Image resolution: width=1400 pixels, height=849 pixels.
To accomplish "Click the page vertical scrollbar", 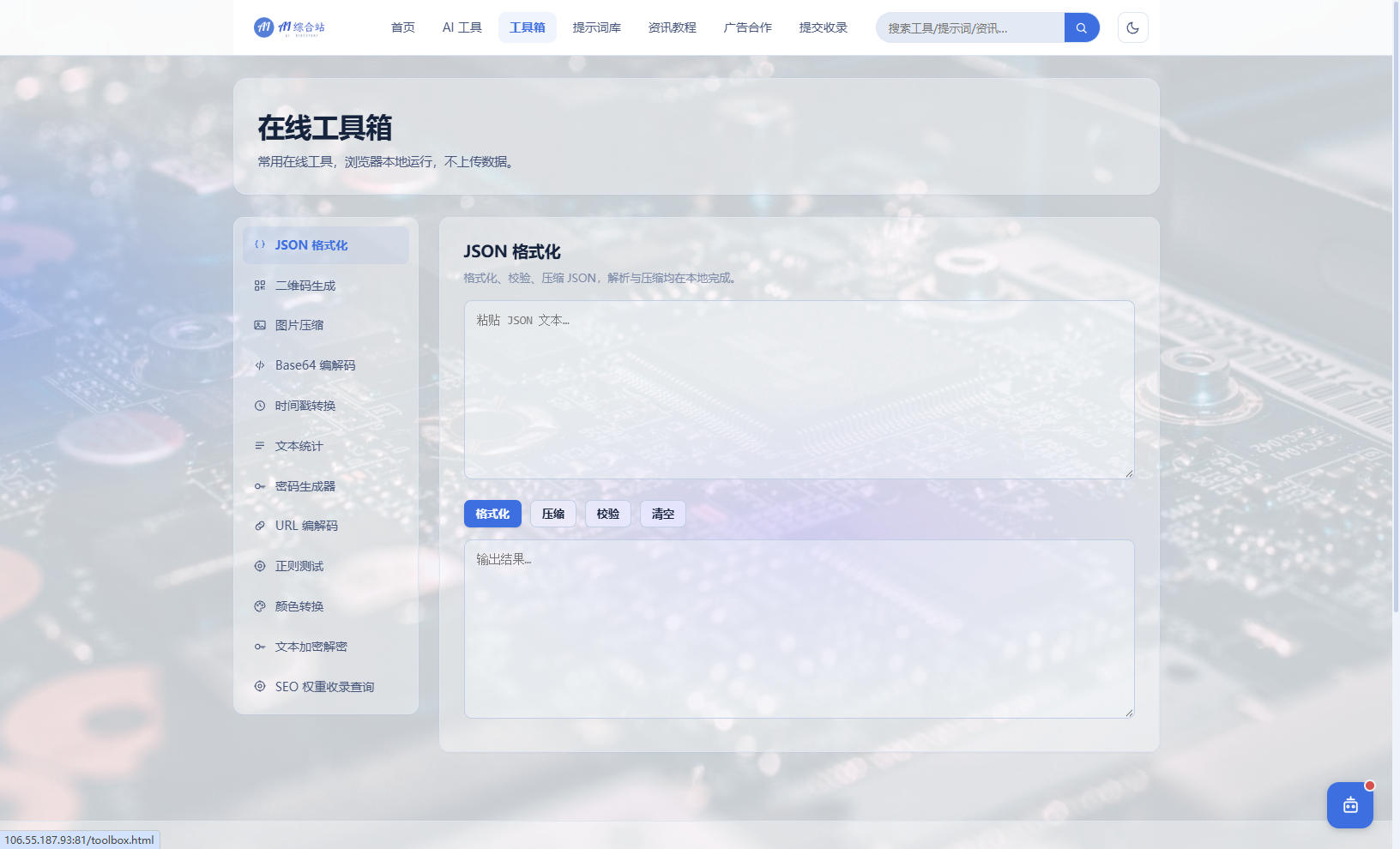I will [1396, 309].
